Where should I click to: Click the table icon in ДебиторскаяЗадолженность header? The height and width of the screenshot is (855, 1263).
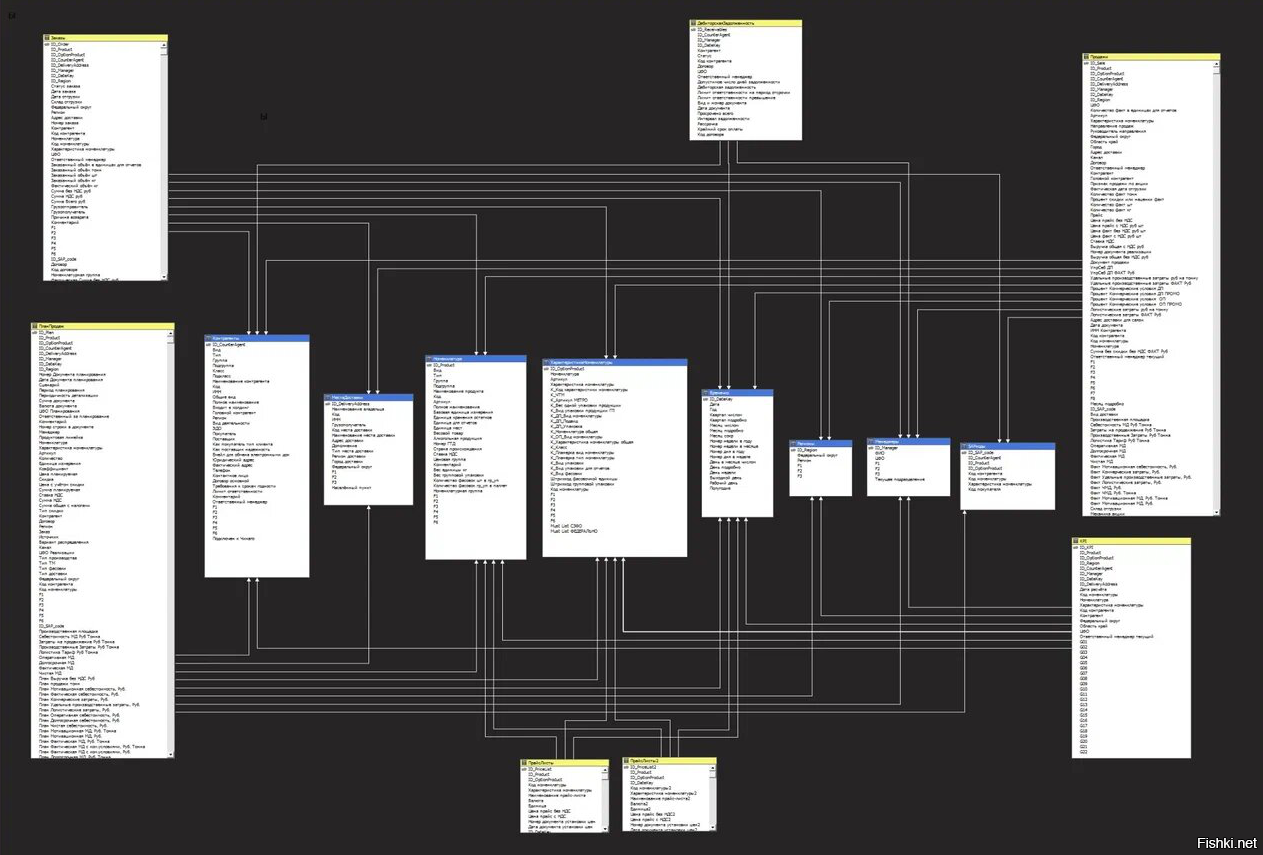[694, 23]
